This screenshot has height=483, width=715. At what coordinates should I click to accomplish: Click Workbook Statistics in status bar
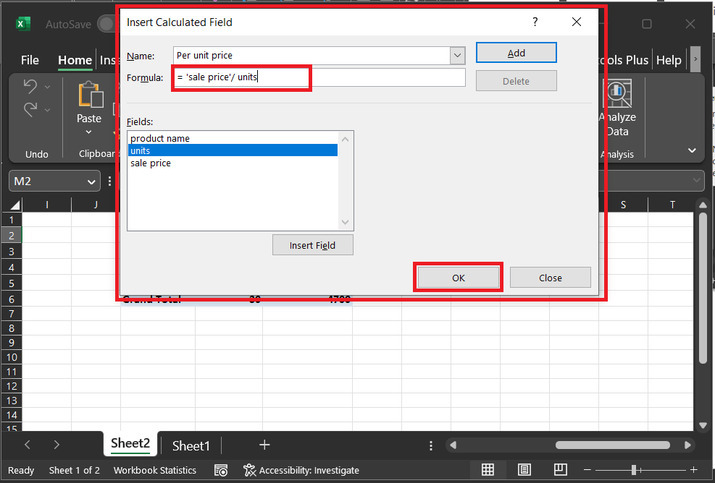coord(155,470)
